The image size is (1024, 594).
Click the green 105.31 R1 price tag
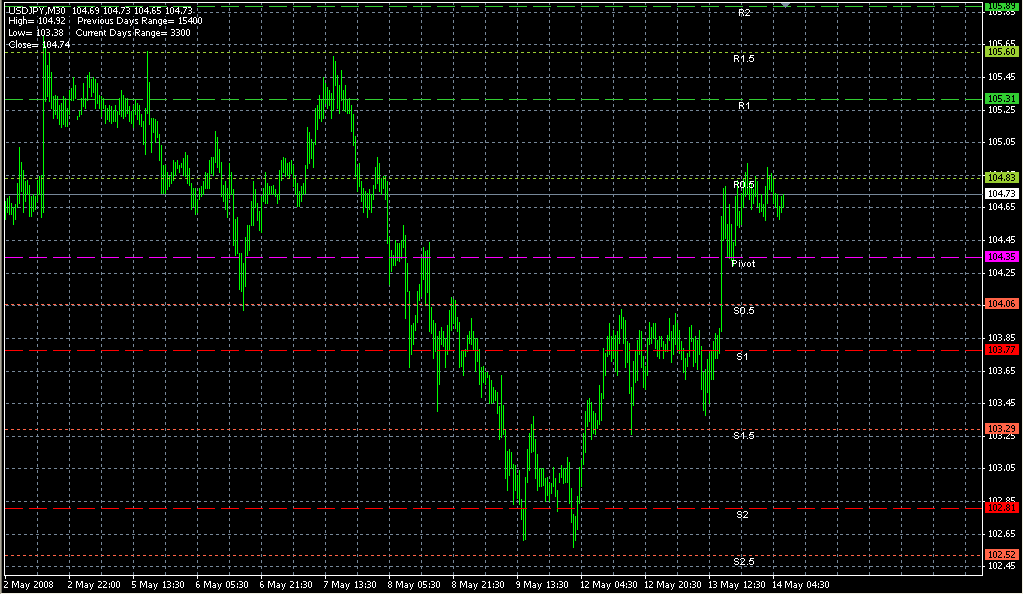coord(1002,98)
